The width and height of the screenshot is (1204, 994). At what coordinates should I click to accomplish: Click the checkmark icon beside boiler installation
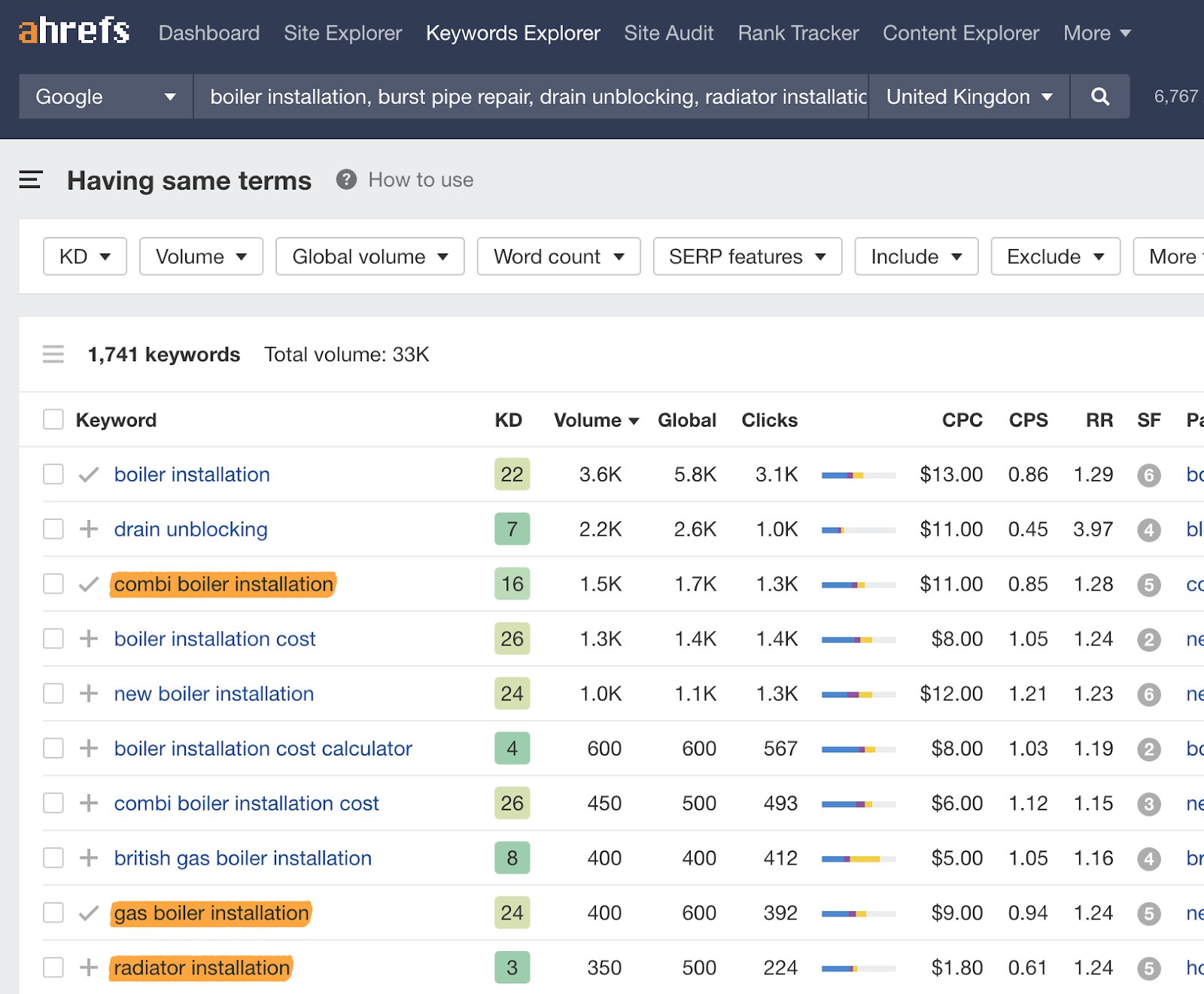tap(88, 474)
